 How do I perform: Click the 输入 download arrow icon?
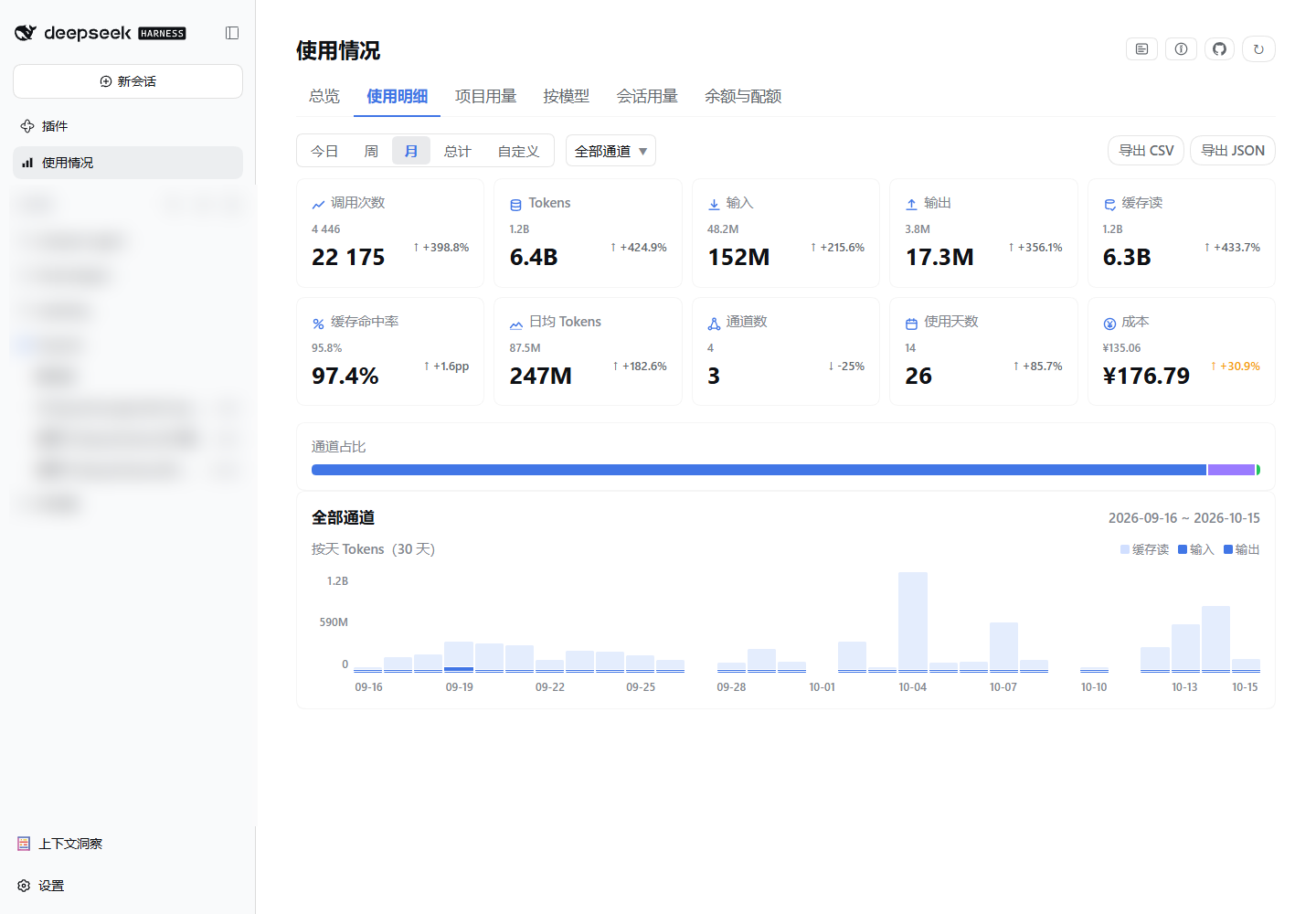click(x=714, y=204)
